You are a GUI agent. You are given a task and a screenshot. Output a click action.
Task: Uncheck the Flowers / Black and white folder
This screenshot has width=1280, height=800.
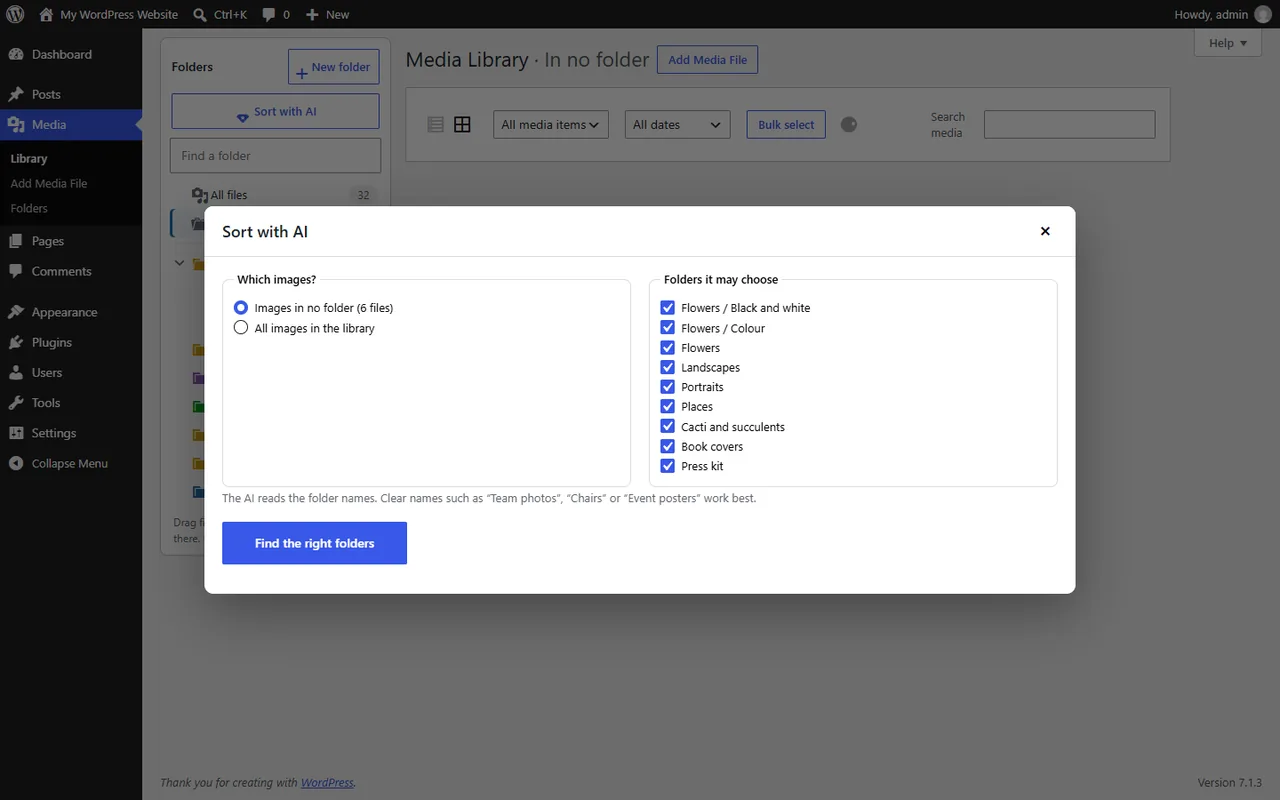coord(668,307)
